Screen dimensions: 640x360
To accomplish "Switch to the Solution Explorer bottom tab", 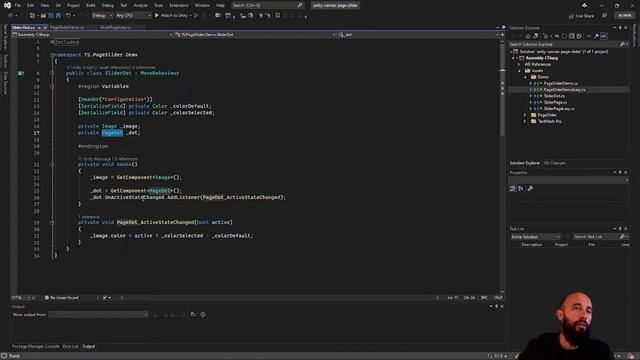I will (524, 163).
